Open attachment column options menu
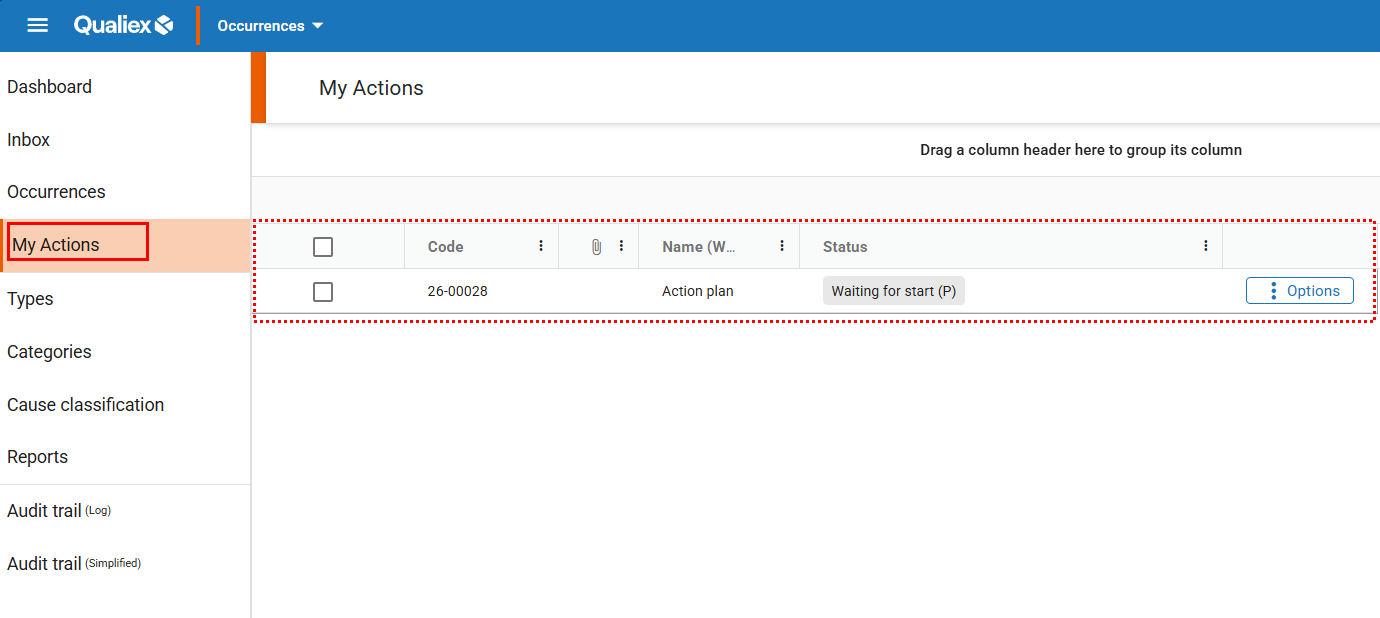This screenshot has width=1380, height=618. point(621,246)
